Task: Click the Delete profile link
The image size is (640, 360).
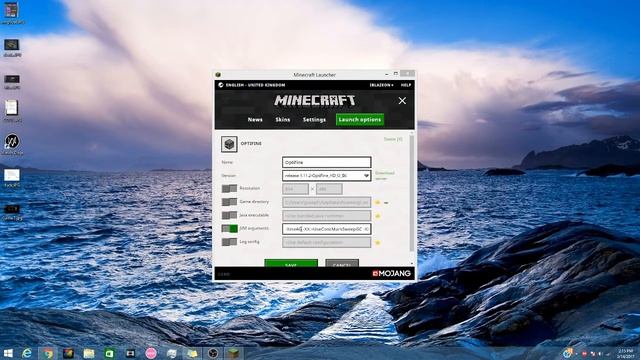Action: coord(393,139)
